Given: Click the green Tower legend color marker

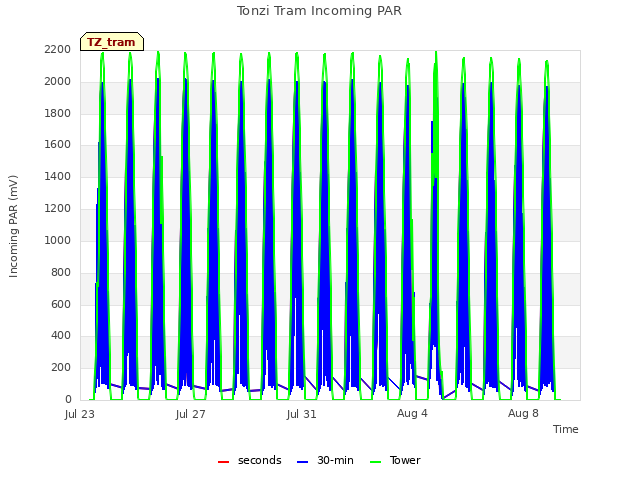Looking at the screenshot, I should point(375,462).
